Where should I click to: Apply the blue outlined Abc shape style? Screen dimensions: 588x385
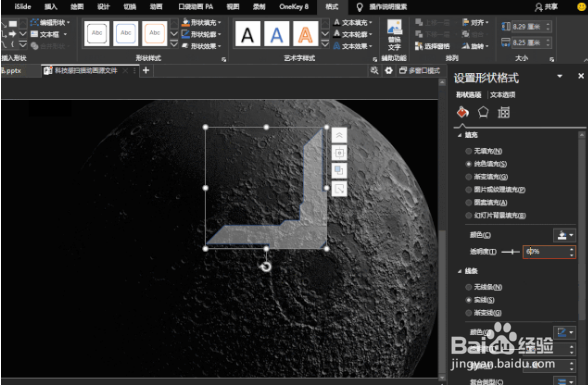(x=126, y=33)
